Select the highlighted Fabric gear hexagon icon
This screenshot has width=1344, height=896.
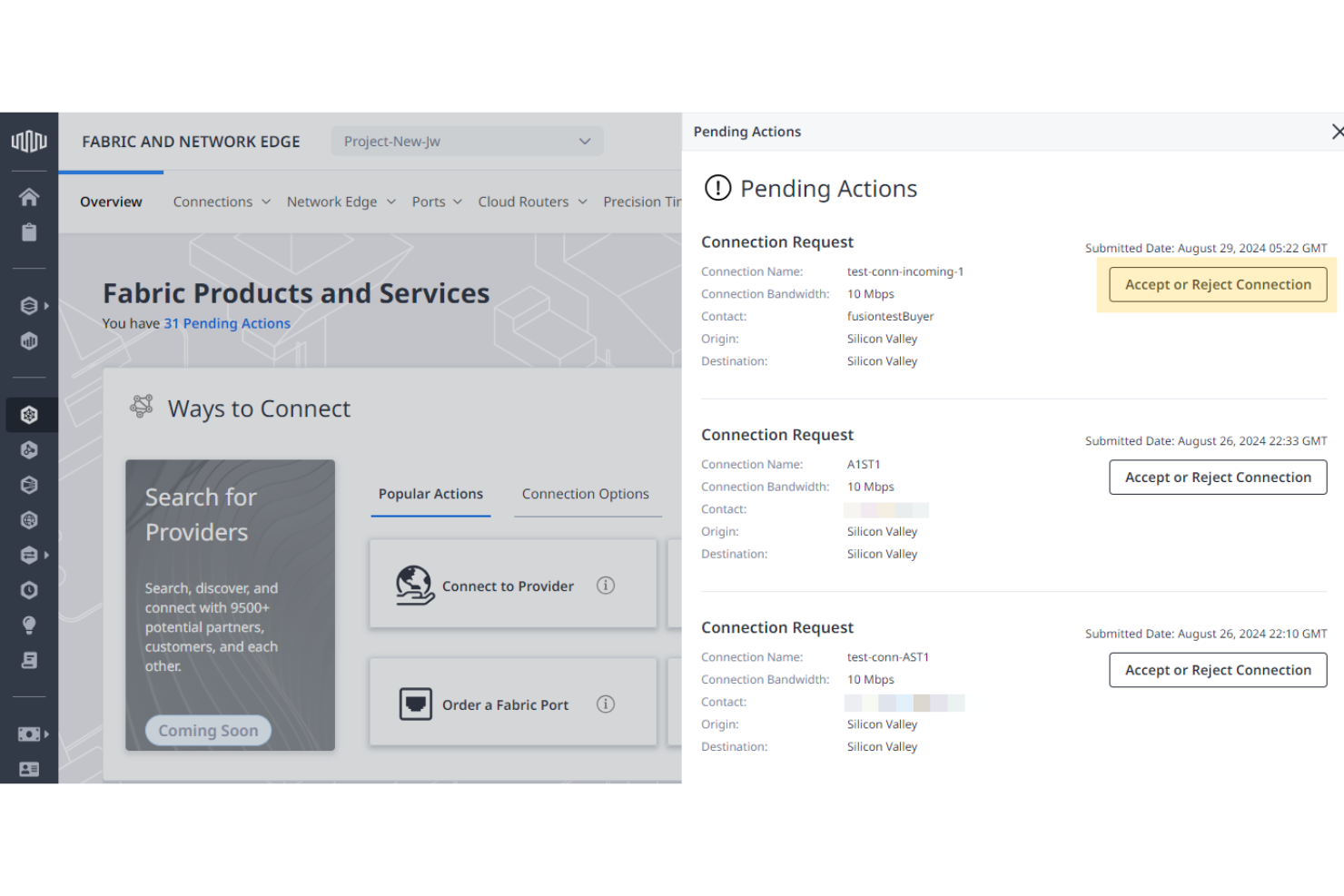[29, 414]
